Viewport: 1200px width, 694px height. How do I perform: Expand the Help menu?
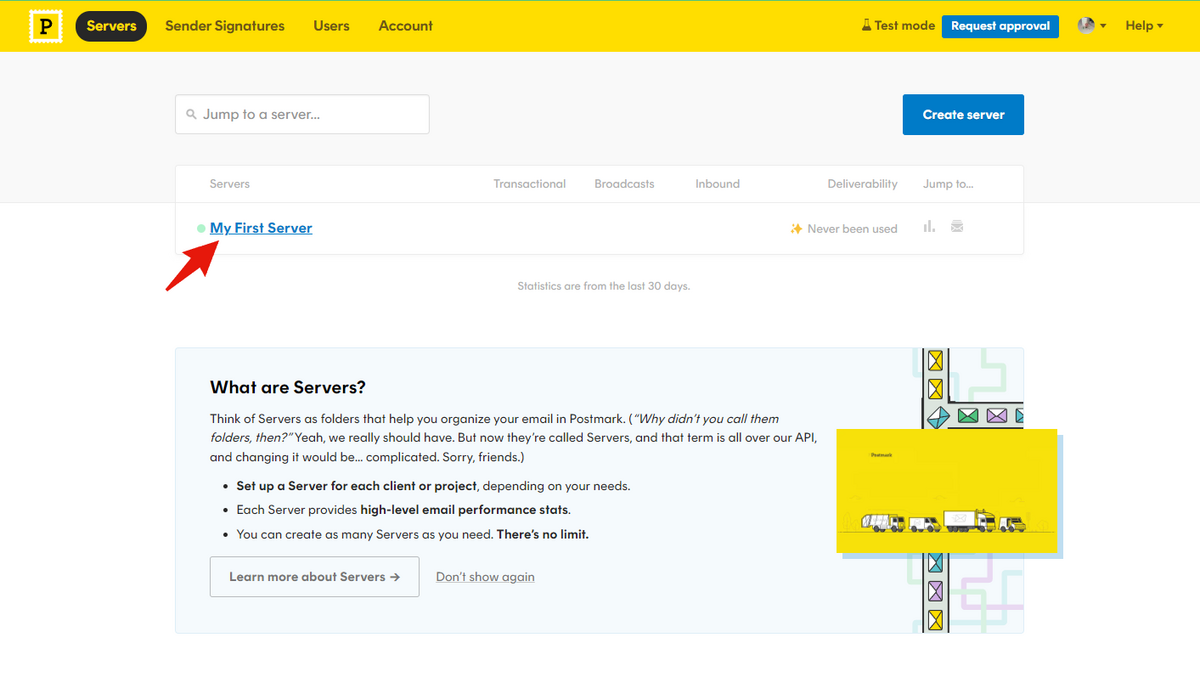1144,26
